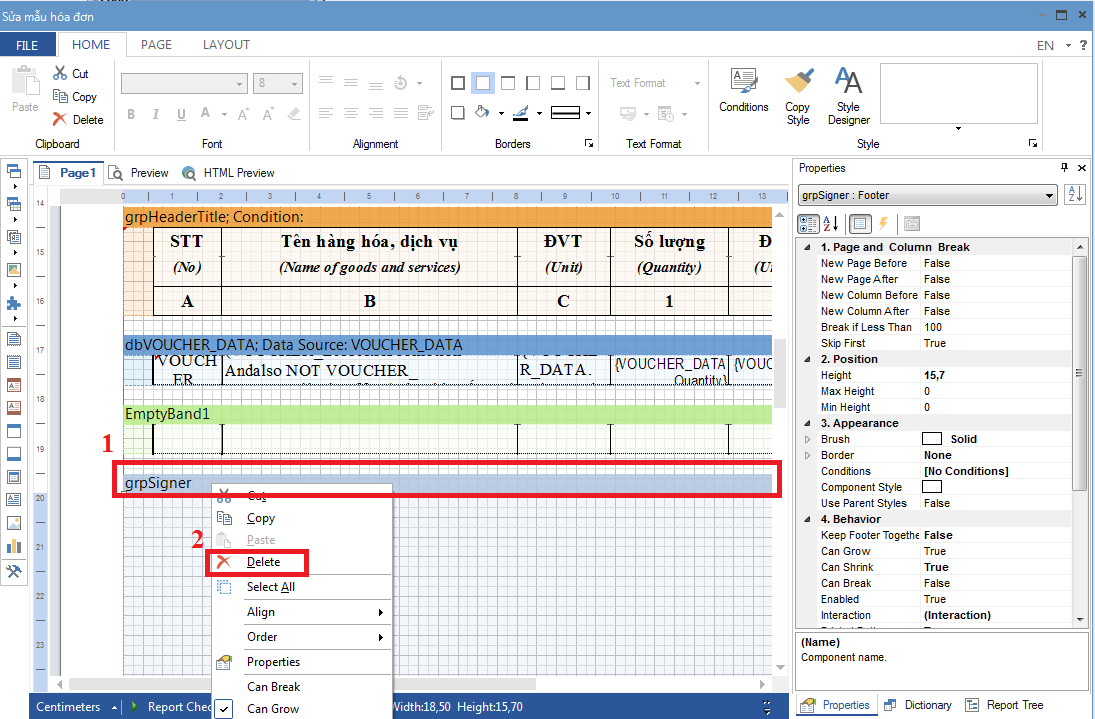Switch to the PAGE ribbon tab
Image resolution: width=1095 pixels, height=719 pixels.
[x=156, y=45]
